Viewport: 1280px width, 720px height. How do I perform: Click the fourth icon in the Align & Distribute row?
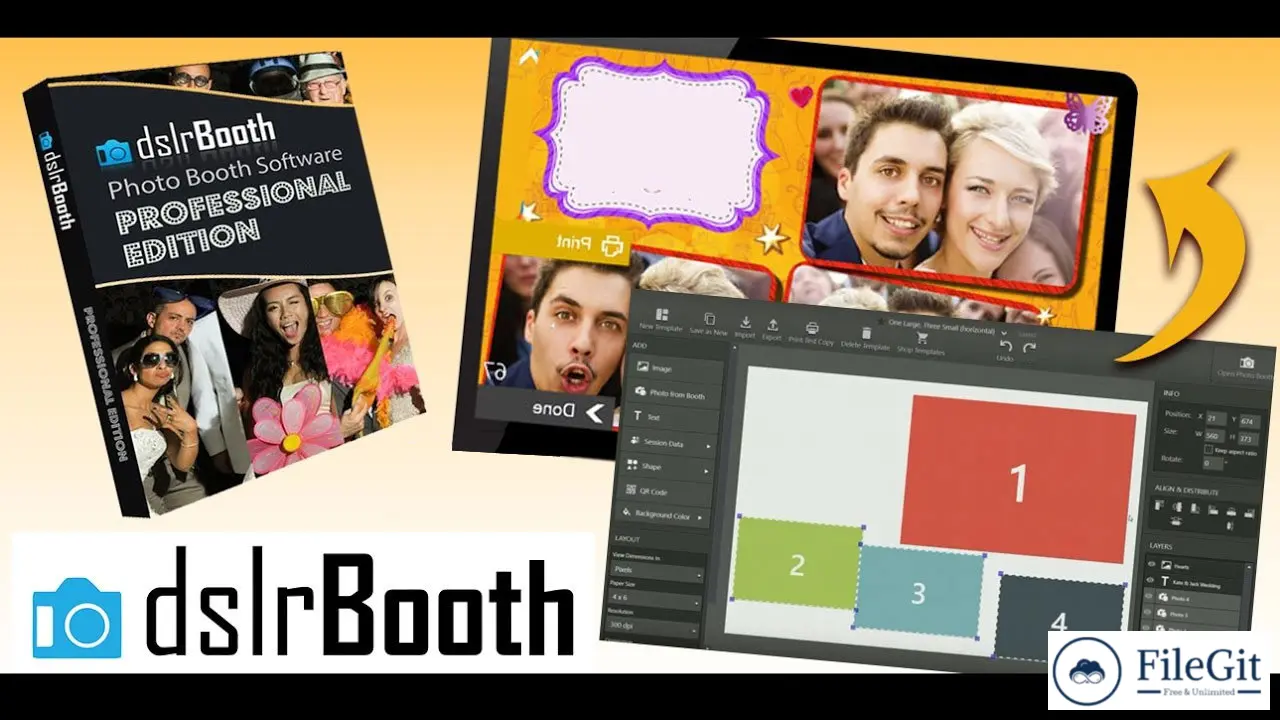[x=1213, y=510]
